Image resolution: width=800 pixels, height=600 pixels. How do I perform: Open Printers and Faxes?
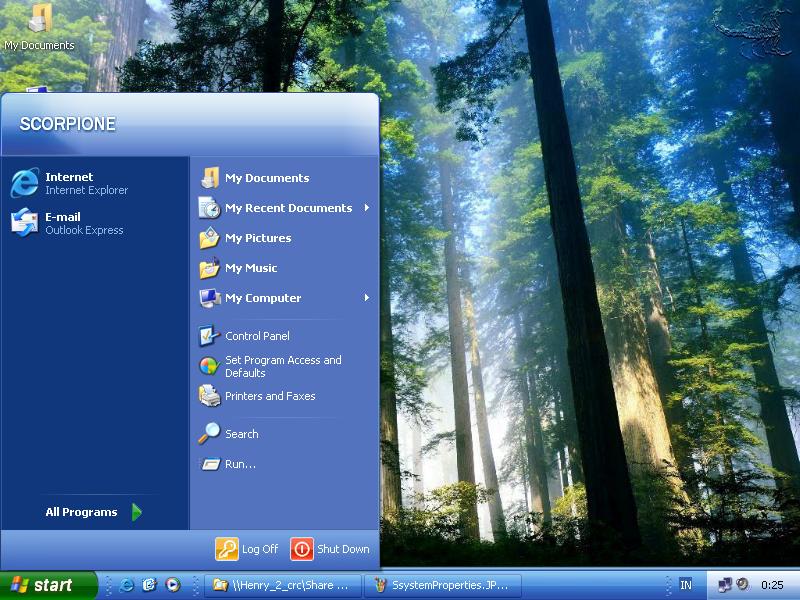(269, 396)
